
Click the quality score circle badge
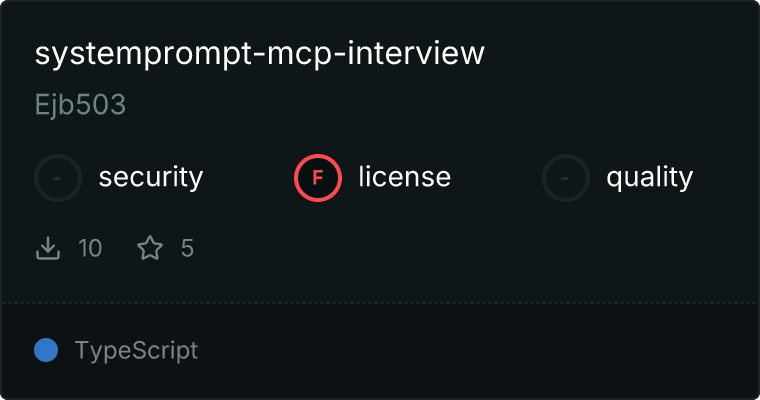[566, 178]
